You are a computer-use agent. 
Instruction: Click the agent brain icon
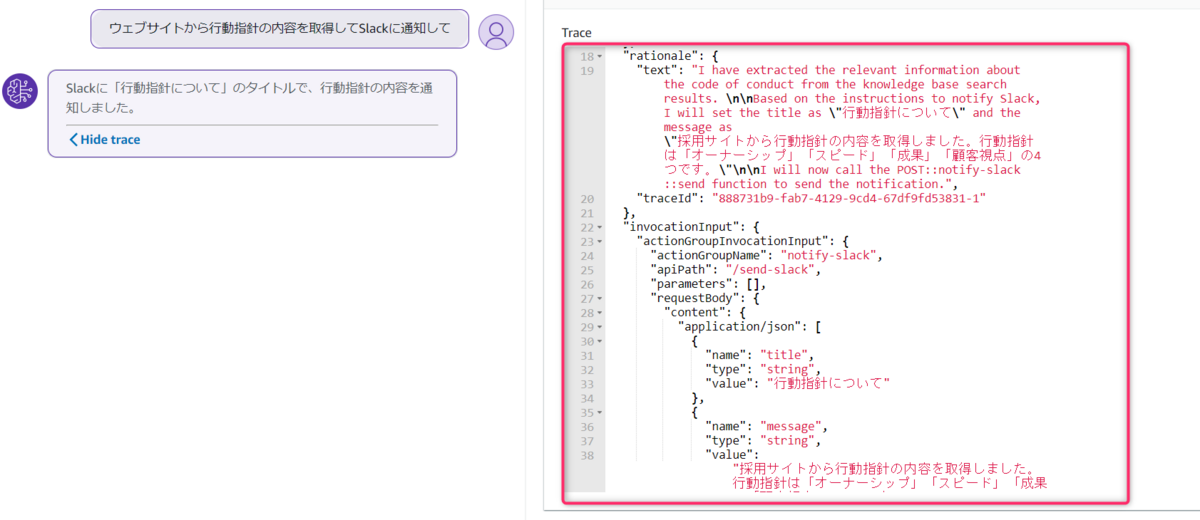(x=20, y=91)
